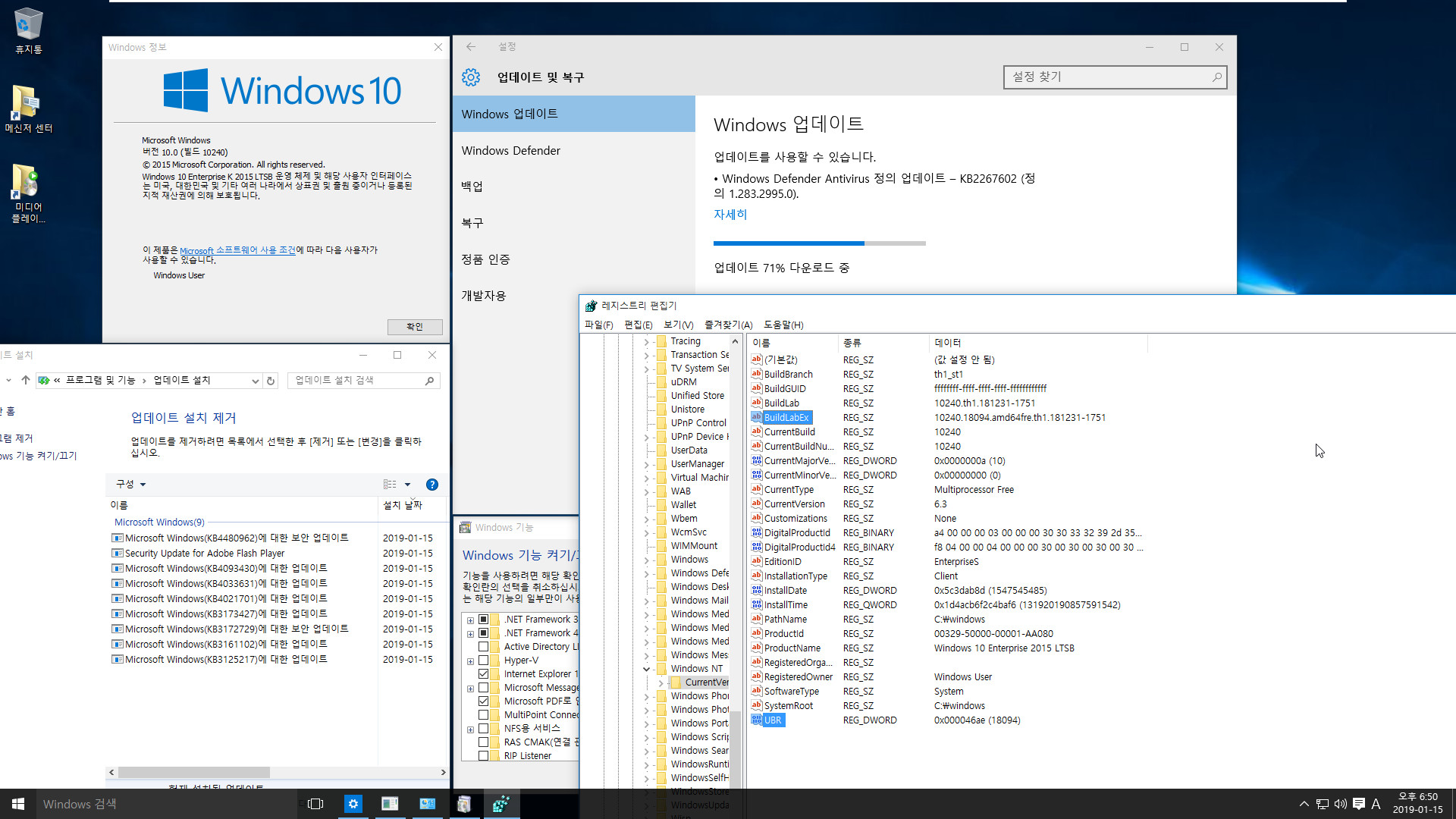Open the address bar history dropdown in 업데이트 설치
1456x819 pixels.
255,381
